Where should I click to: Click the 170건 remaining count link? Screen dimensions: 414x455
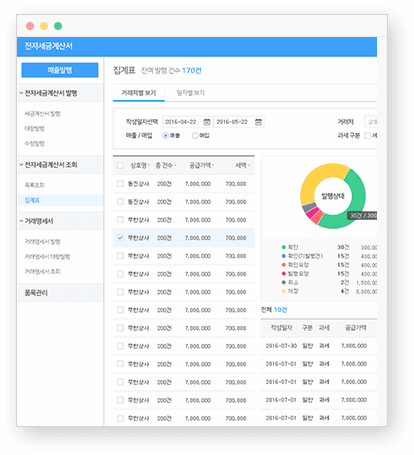point(192,71)
